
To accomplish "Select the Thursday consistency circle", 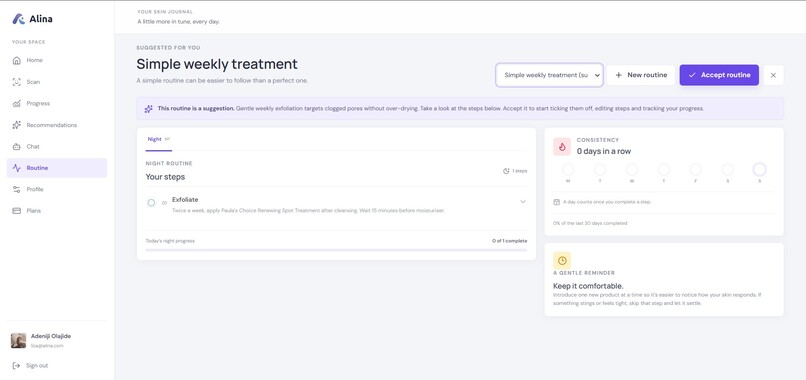I will tap(664, 170).
